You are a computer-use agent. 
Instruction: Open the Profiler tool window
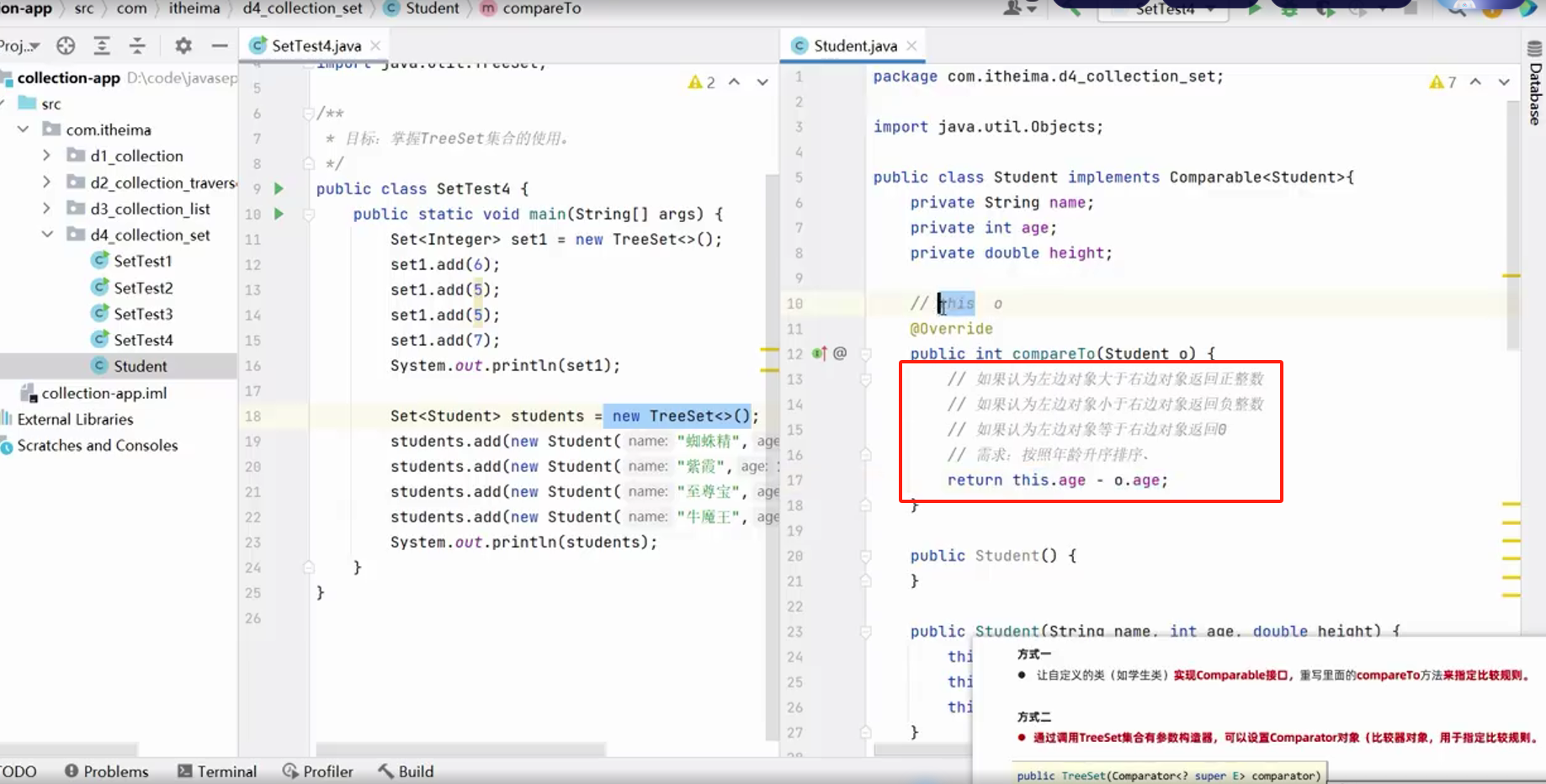(318, 771)
